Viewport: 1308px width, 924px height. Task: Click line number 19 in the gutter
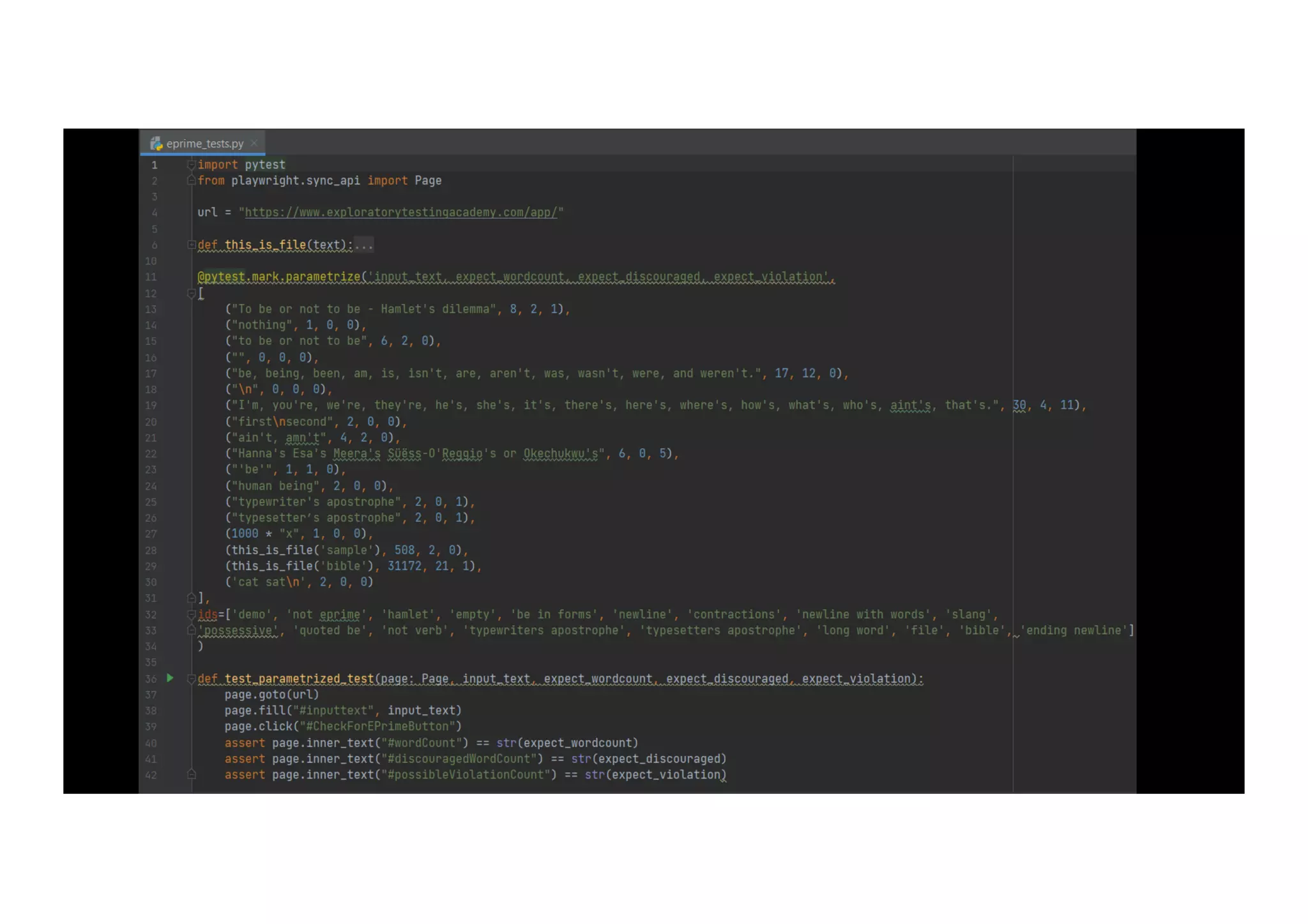[x=151, y=405]
